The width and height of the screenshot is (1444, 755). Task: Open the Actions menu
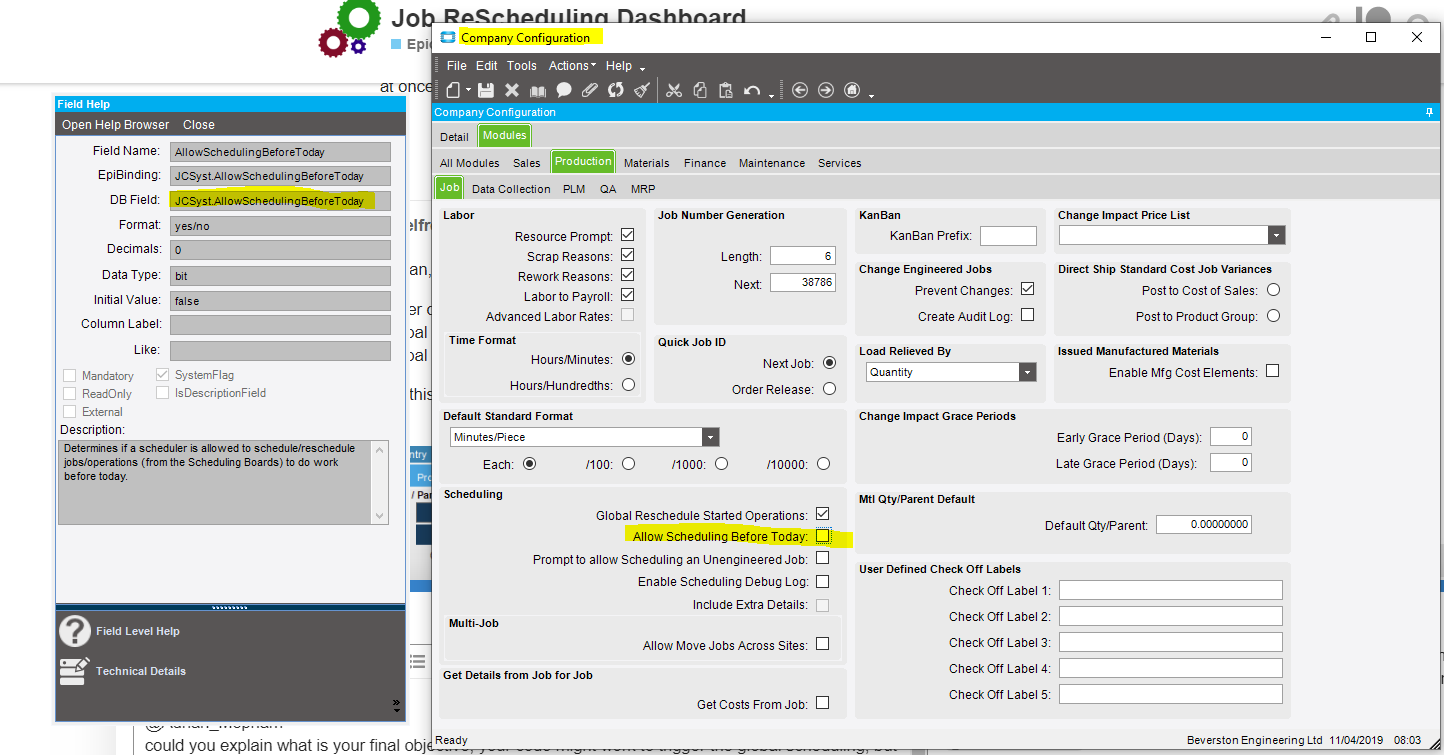(x=572, y=66)
